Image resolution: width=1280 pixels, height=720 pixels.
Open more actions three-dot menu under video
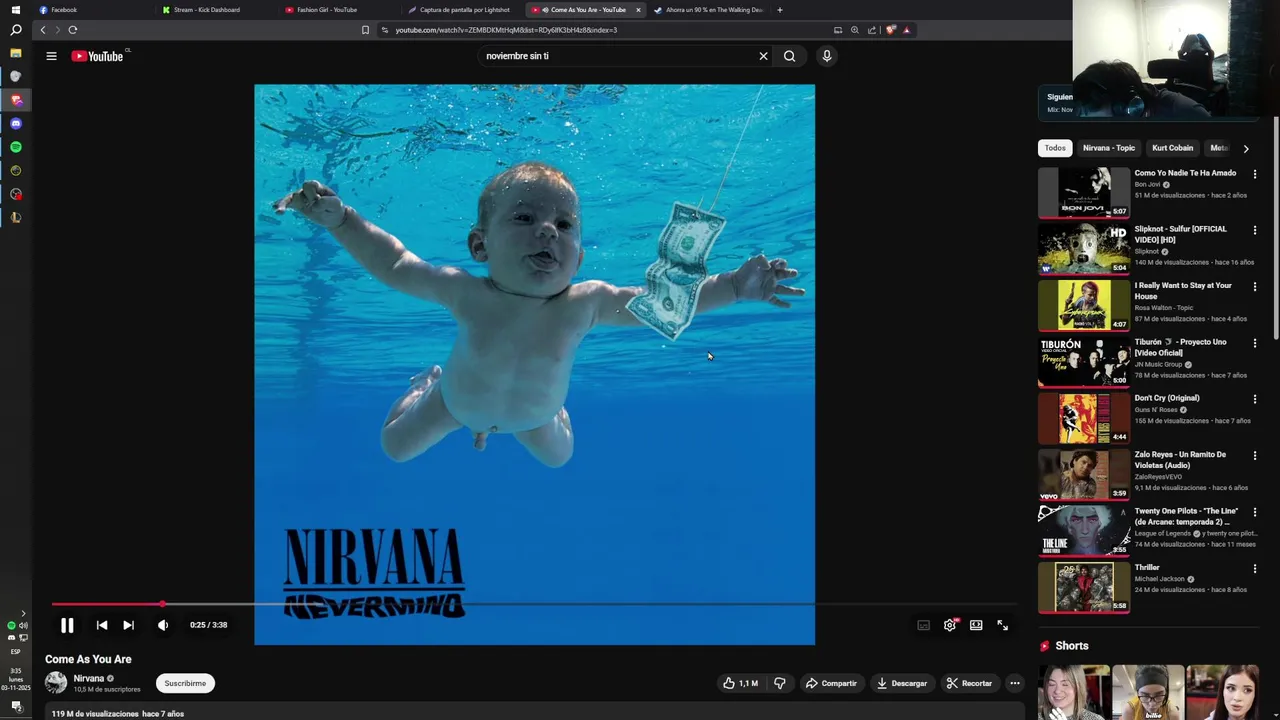(x=1015, y=683)
